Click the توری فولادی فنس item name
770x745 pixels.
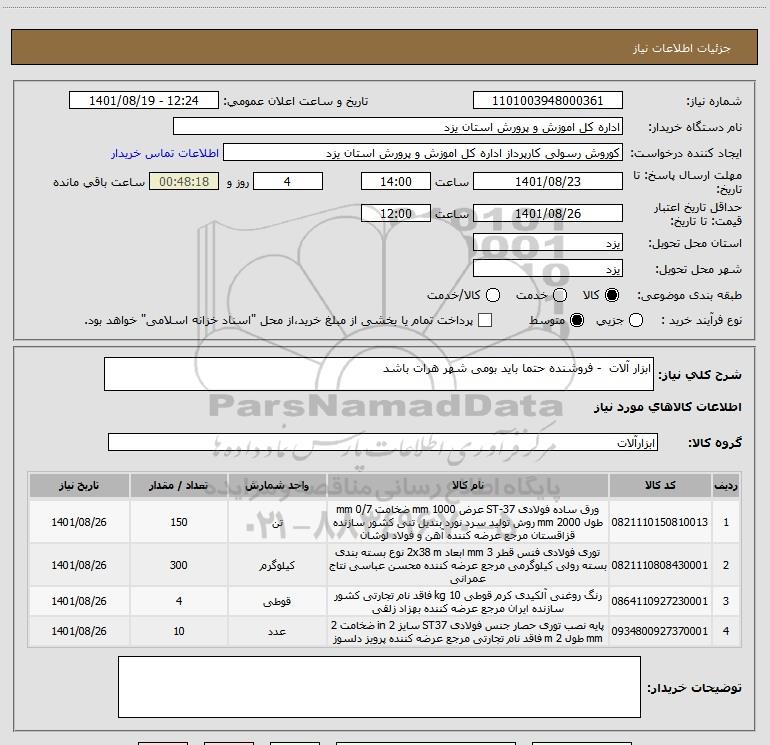468,565
